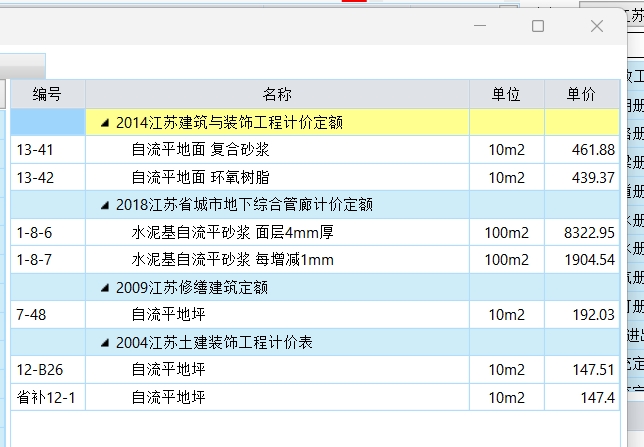Select 自流平地坪 in the 12-B26 row
This screenshot has height=447, width=644.
coord(168,370)
